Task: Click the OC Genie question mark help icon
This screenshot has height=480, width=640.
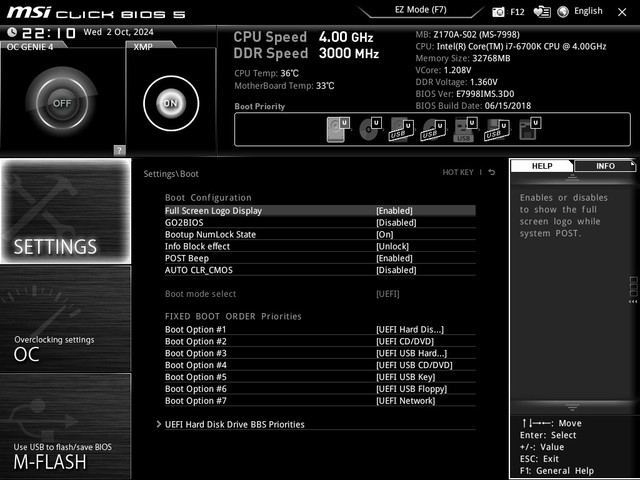Action: pyautogui.click(x=119, y=150)
